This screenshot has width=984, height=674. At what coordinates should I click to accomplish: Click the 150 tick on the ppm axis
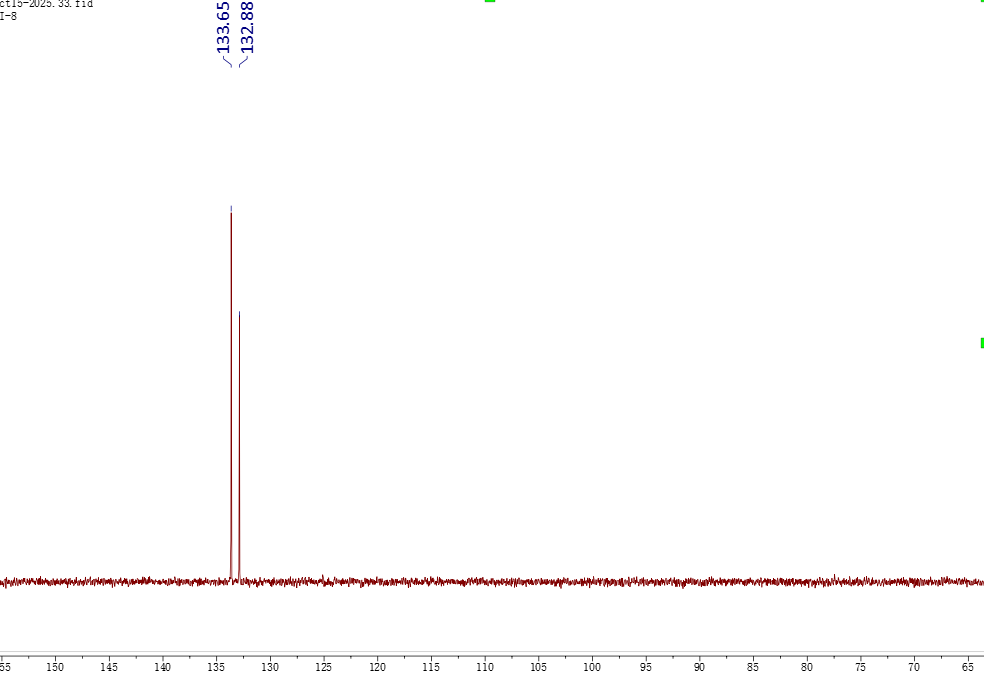coord(56,666)
